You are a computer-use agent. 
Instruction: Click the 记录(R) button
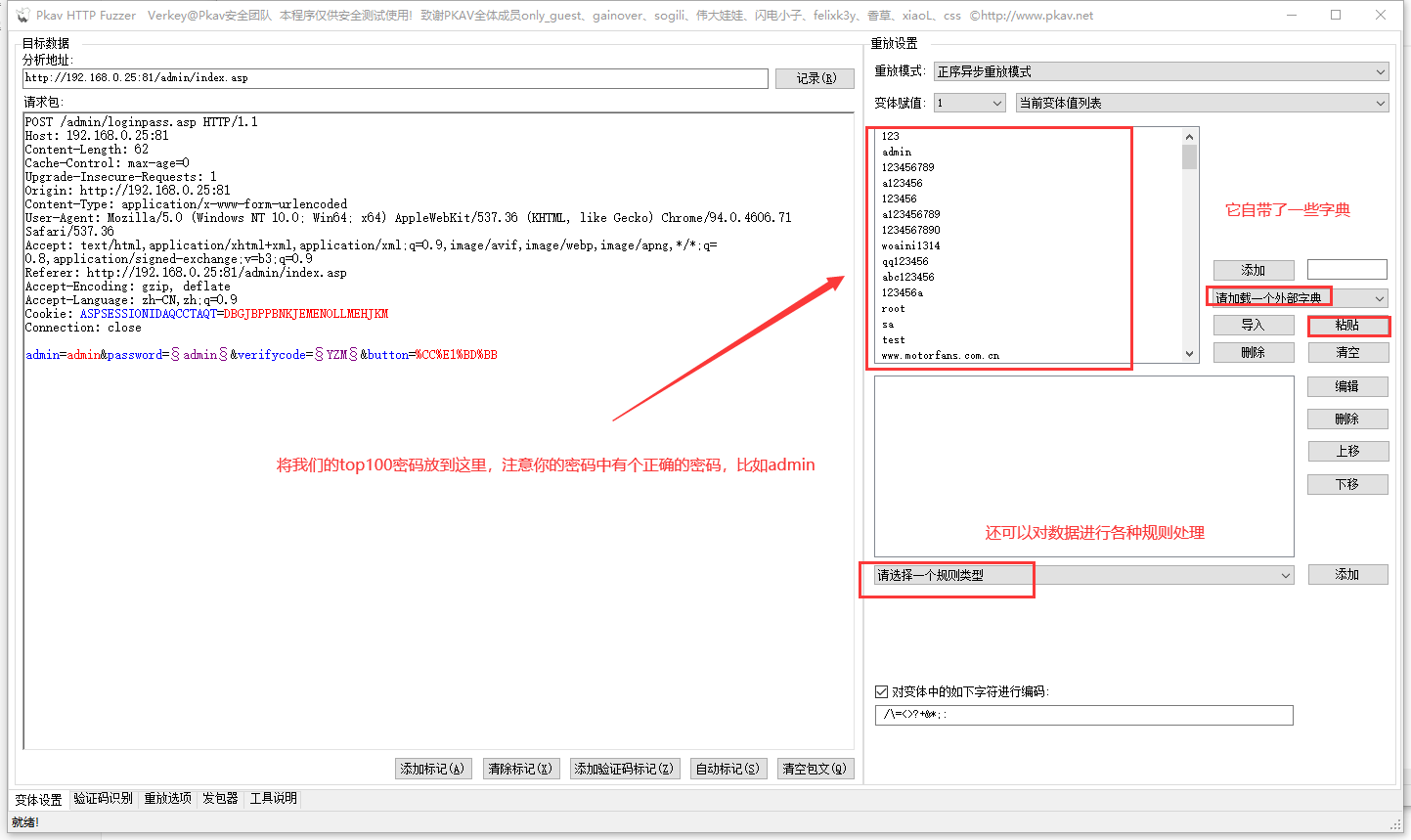(815, 78)
